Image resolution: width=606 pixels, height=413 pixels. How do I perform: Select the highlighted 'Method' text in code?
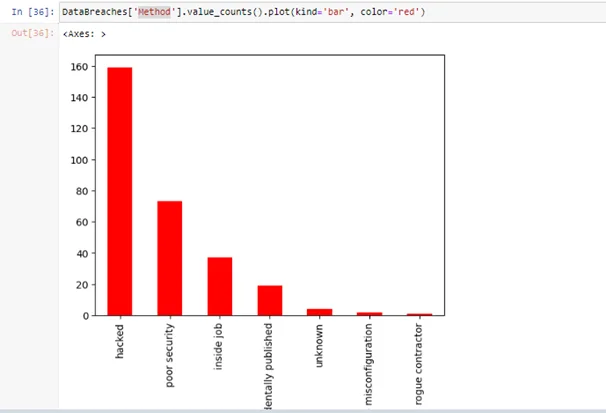pos(154,12)
